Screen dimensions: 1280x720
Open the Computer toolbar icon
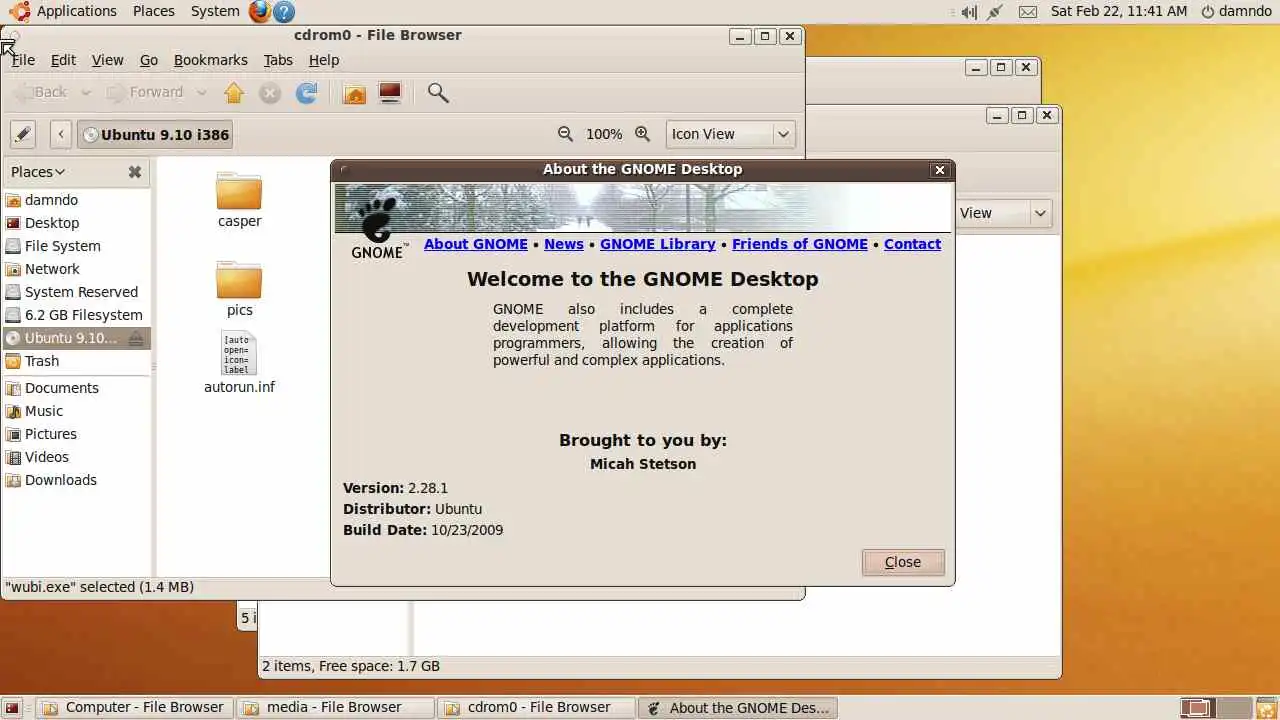(x=390, y=93)
